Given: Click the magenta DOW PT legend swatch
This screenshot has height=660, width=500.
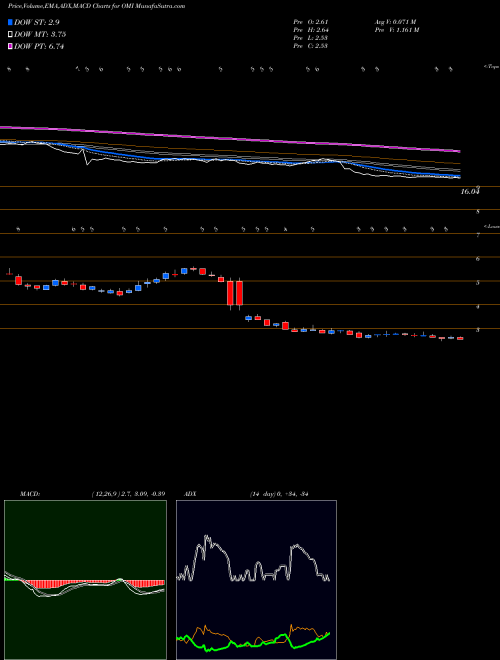Looking at the screenshot, I should [x=11, y=47].
